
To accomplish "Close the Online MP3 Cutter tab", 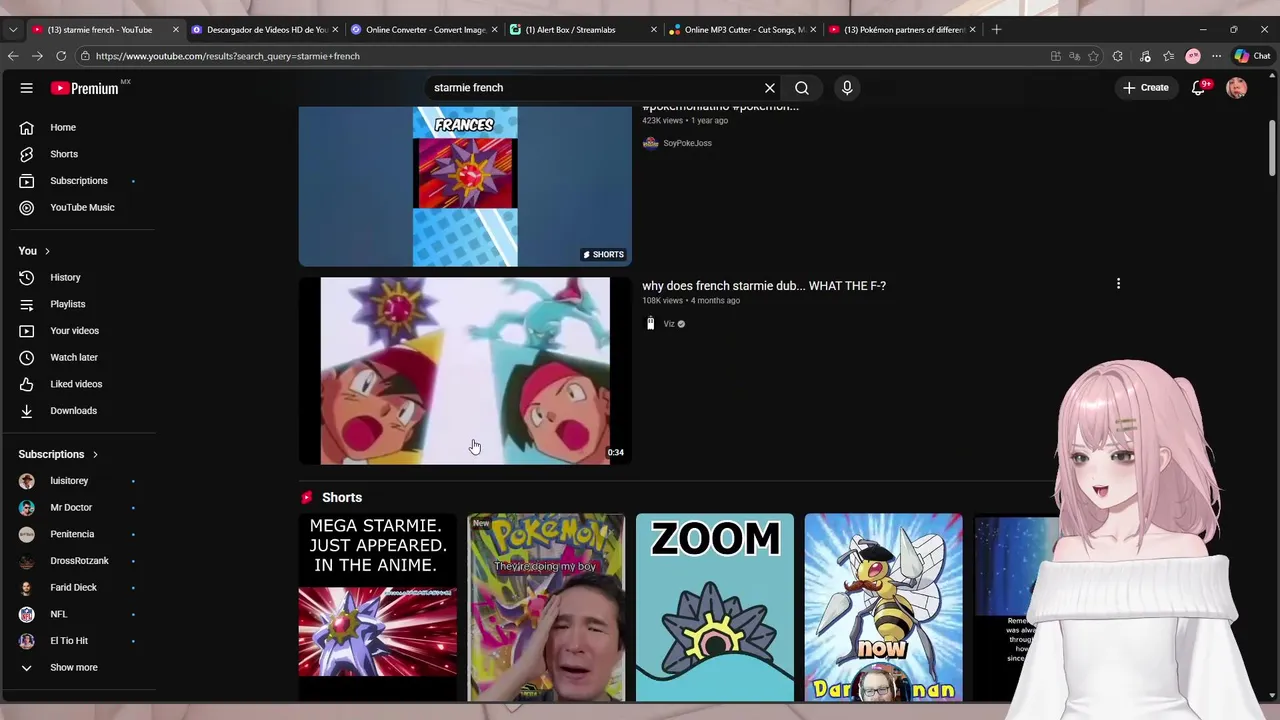I will click(813, 30).
